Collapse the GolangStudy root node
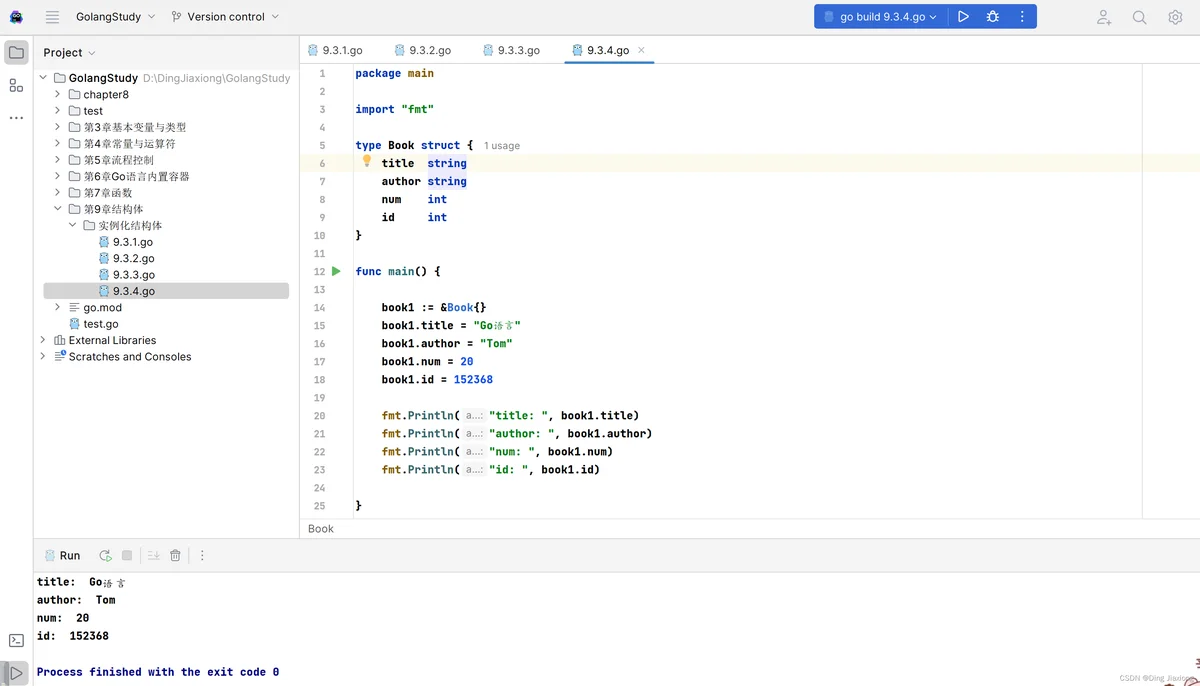This screenshot has width=1200, height=686. pyautogui.click(x=43, y=78)
